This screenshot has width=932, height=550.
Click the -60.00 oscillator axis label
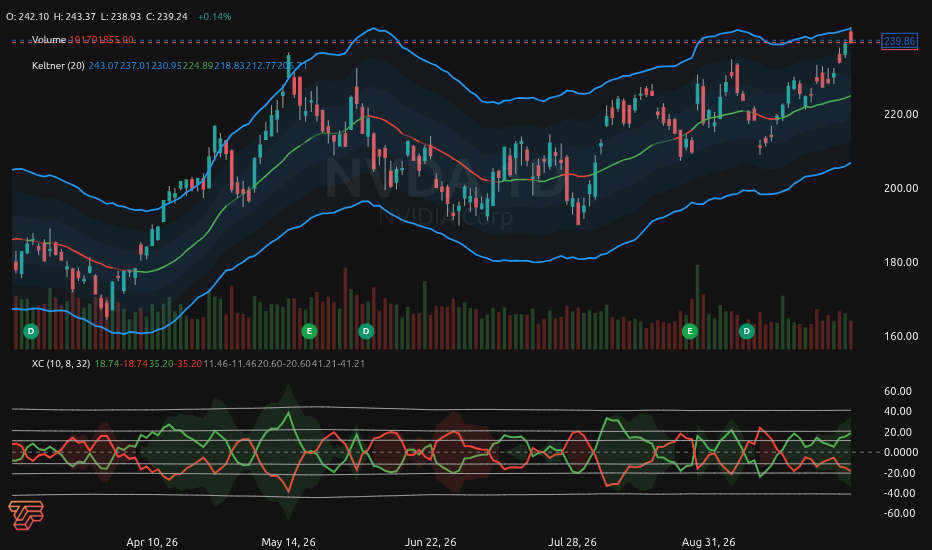(898, 513)
